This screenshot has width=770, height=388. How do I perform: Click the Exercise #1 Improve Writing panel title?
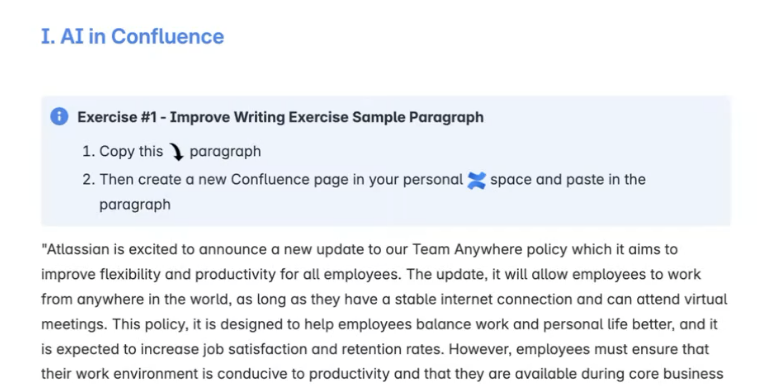click(x=280, y=117)
